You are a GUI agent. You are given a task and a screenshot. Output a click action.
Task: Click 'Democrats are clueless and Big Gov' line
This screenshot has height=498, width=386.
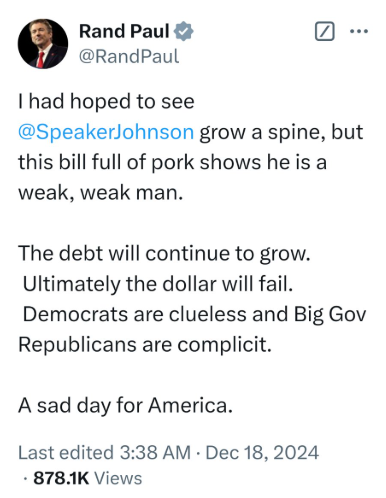coord(194,314)
